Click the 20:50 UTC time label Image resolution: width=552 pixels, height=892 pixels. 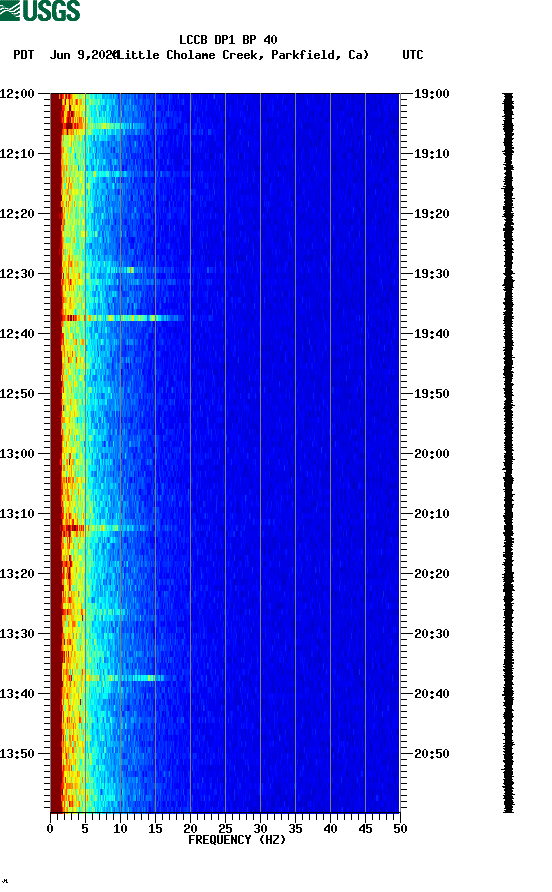pos(431,754)
